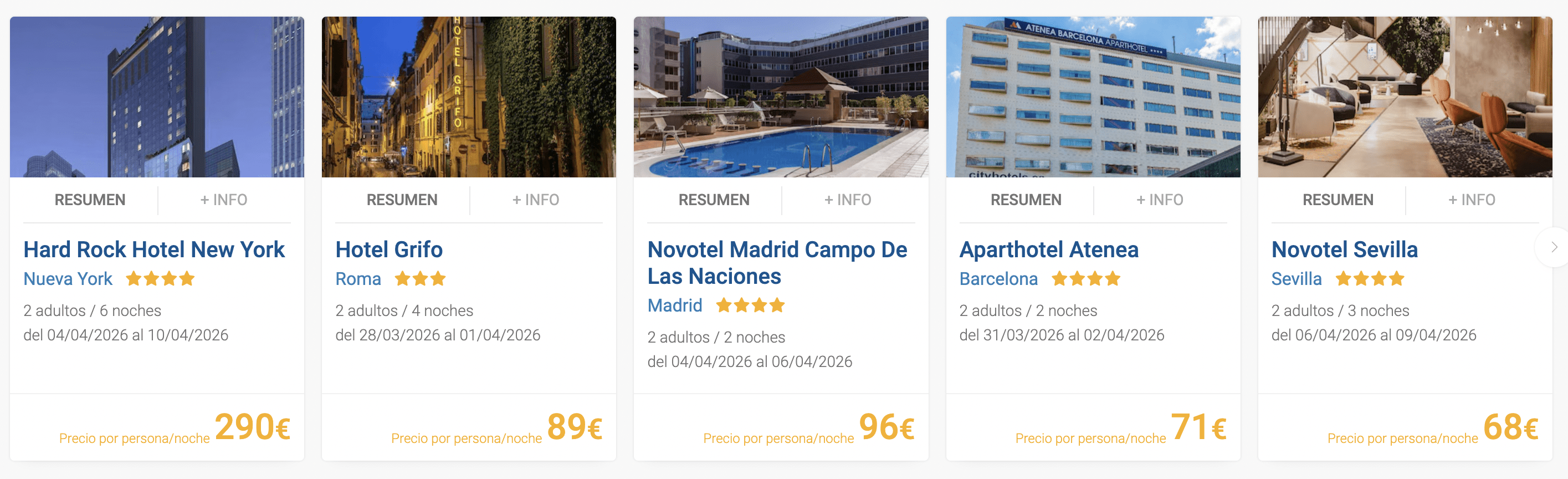The height and width of the screenshot is (479, 1568).
Task: Open + INFO for Novotel Madrid card
Action: pos(848,200)
